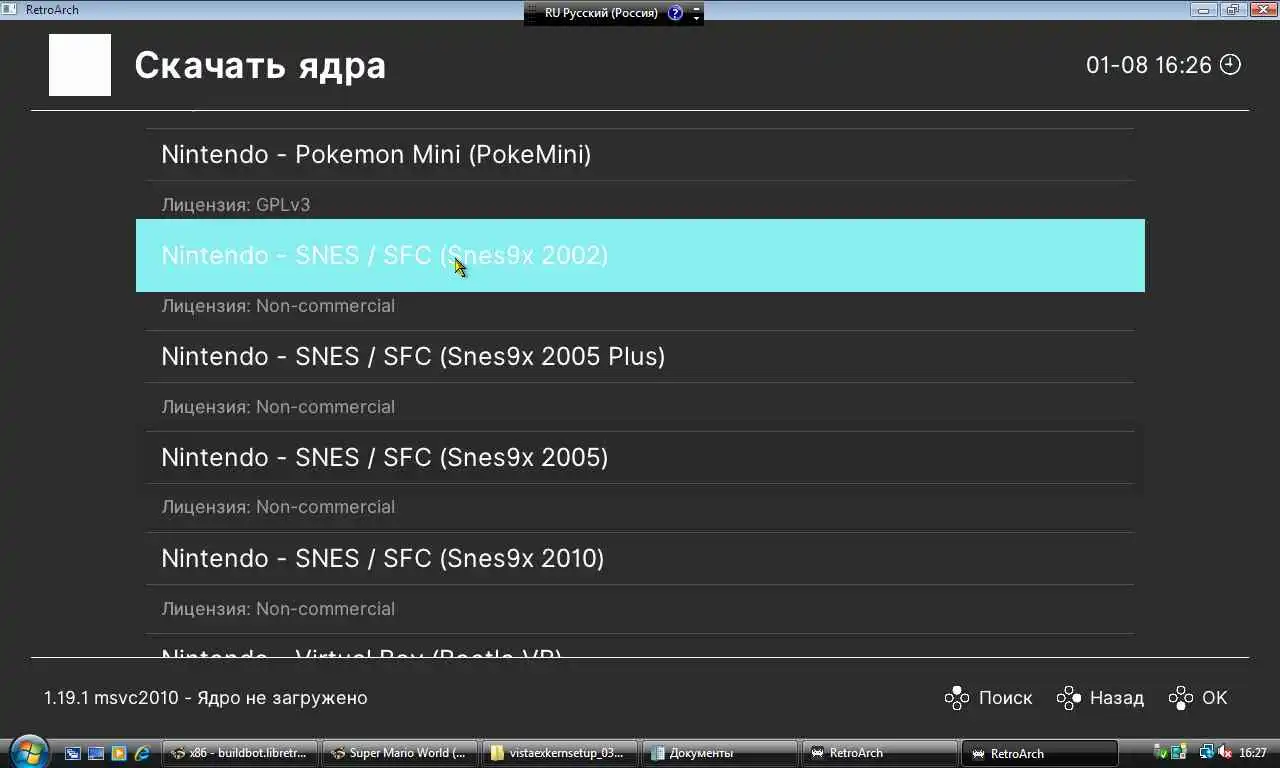1280x768 pixels.
Task: Switch to x86 - buildbot.libretro taskbar window
Action: coord(241,753)
